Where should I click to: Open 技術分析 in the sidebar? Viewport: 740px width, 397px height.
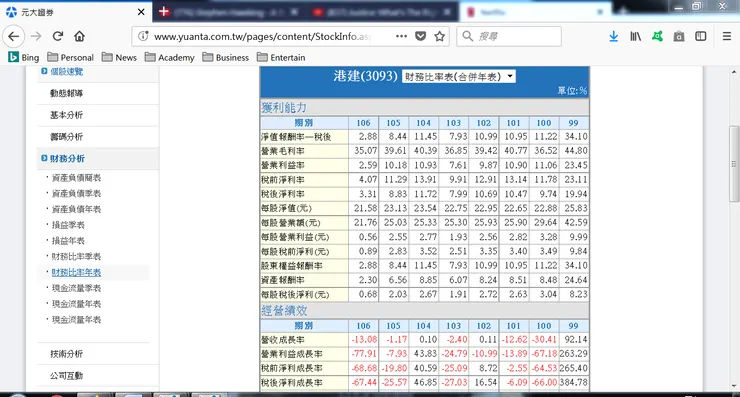coord(67,354)
